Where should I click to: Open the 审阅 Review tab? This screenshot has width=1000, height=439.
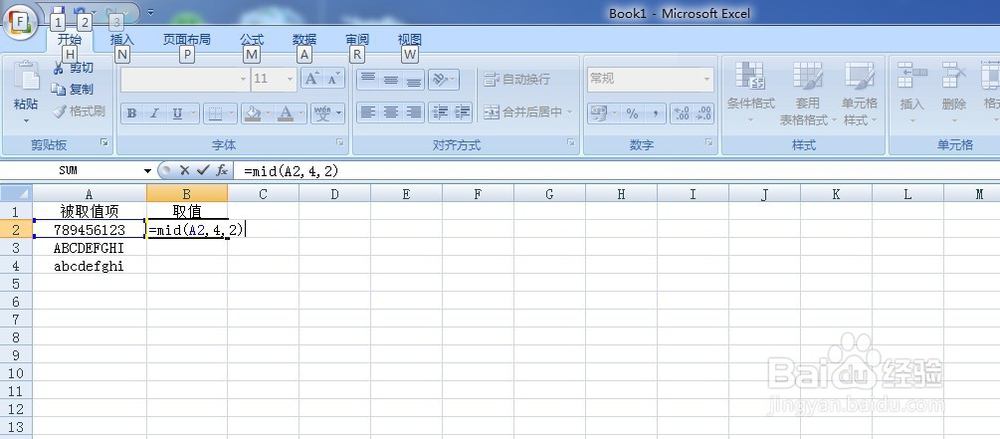[x=357, y=40]
